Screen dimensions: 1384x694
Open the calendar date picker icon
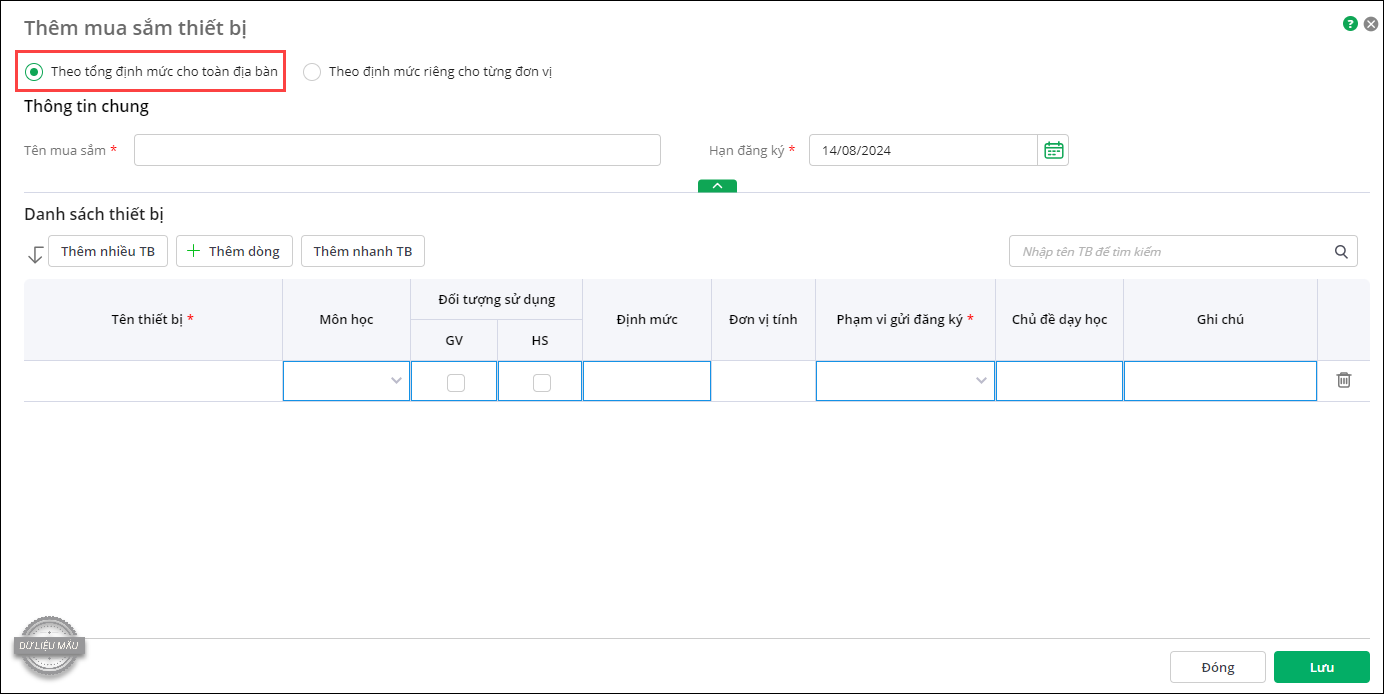(x=1053, y=150)
